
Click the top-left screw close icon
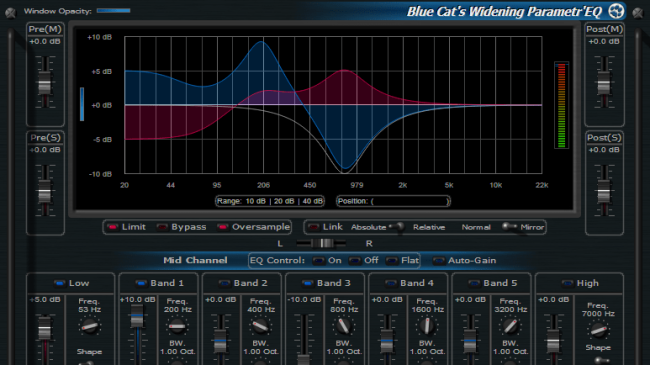[10, 13]
